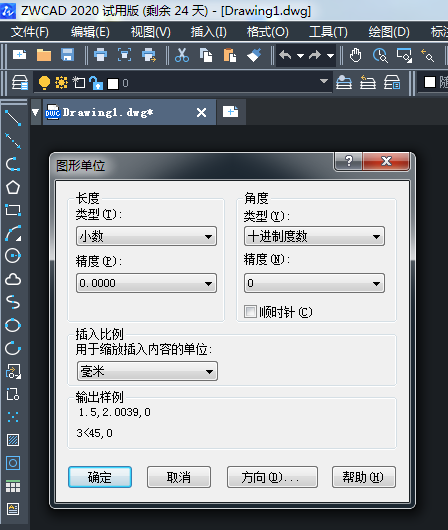448x530 pixels.
Task: Select the Revision Cloud tool
Action: pyautogui.click(x=13, y=279)
